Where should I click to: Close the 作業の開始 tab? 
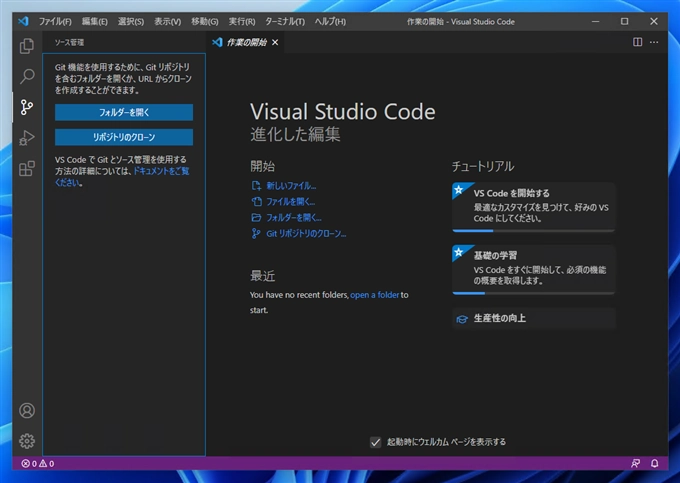[275, 42]
